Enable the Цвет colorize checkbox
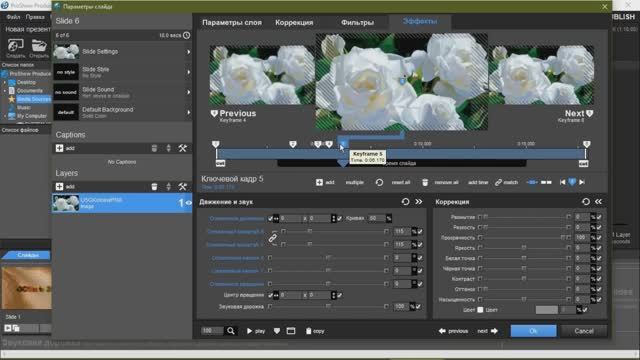Screen dimensions: 640x360 [480, 310]
